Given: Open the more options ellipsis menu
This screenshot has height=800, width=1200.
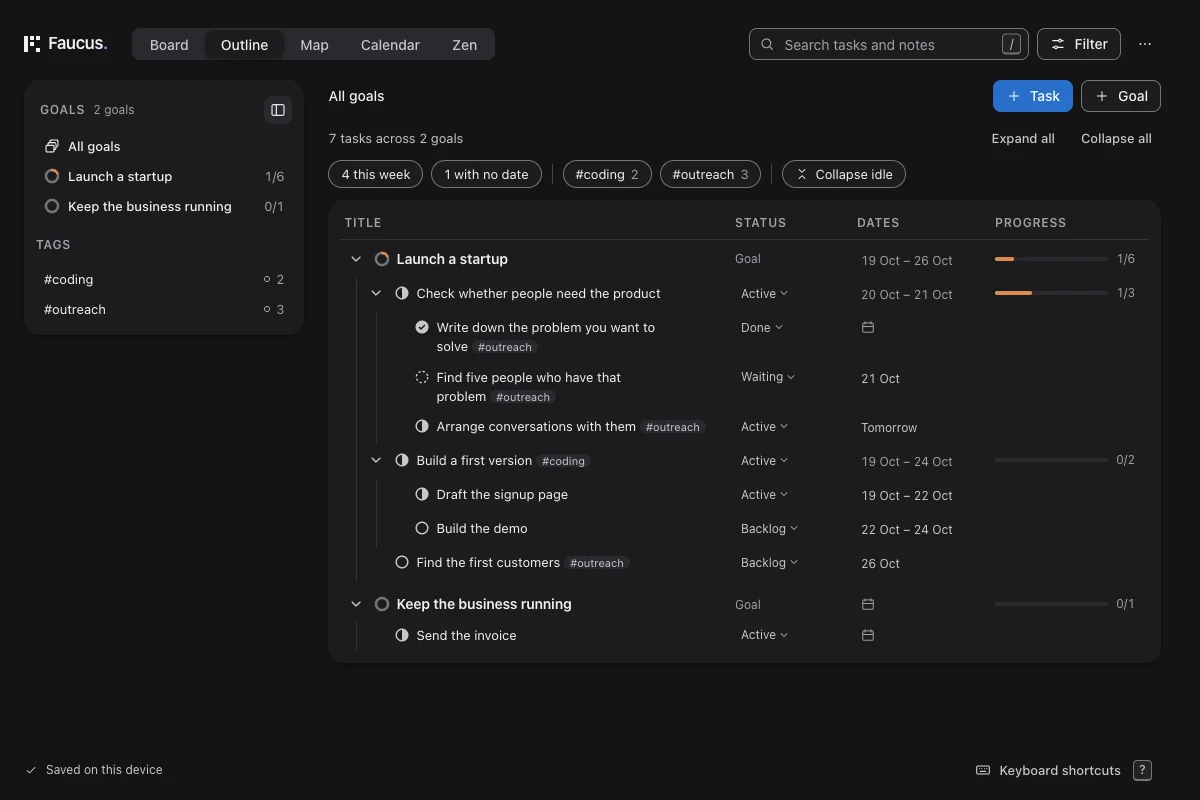Looking at the screenshot, I should [1145, 44].
